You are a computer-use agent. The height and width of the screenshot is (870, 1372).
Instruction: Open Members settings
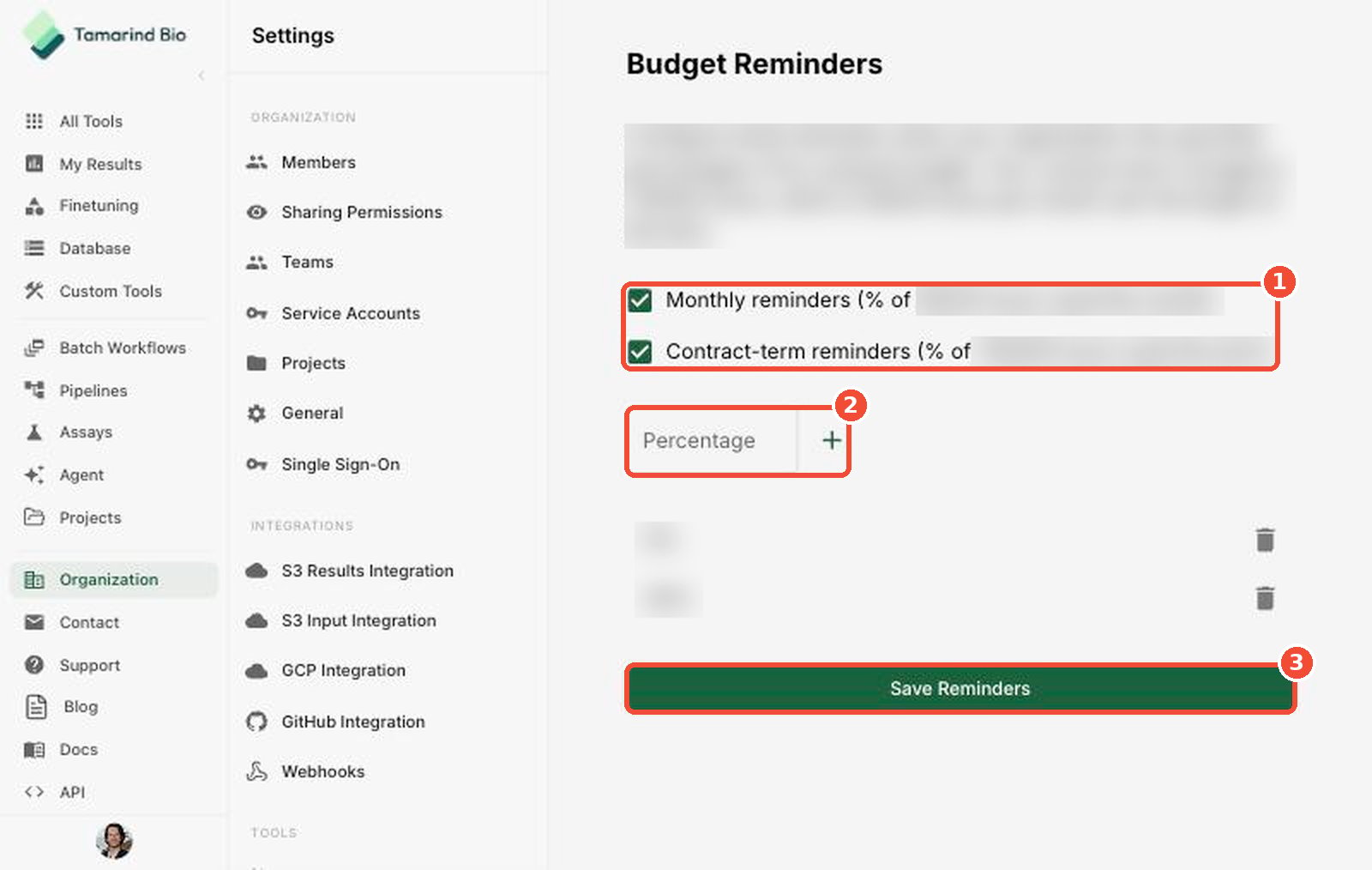pos(318,162)
